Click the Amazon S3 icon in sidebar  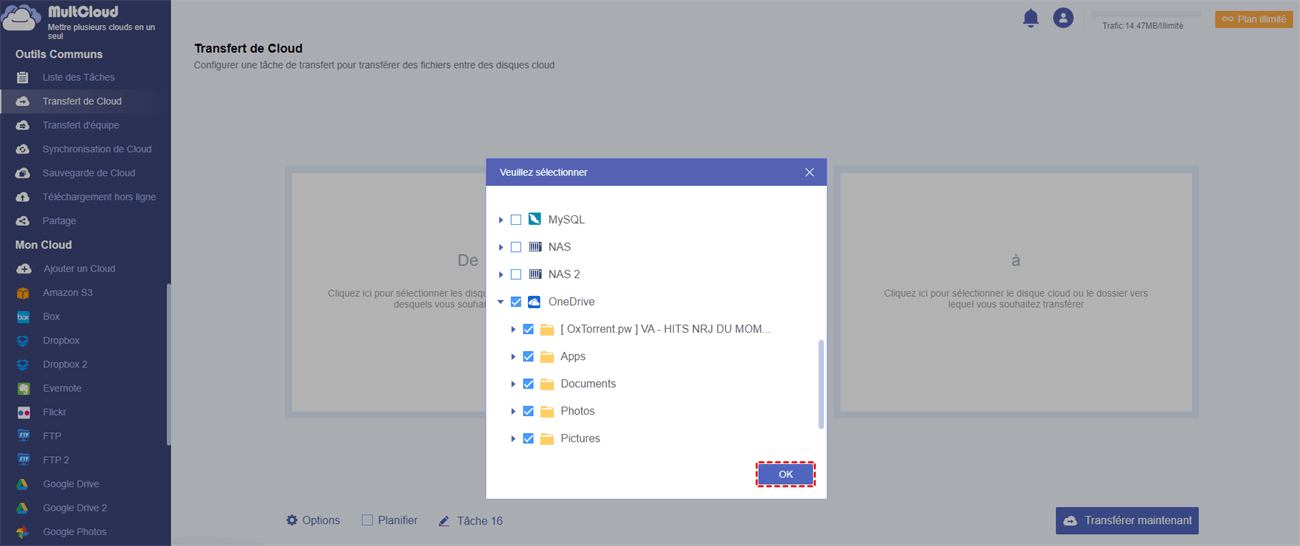23,293
